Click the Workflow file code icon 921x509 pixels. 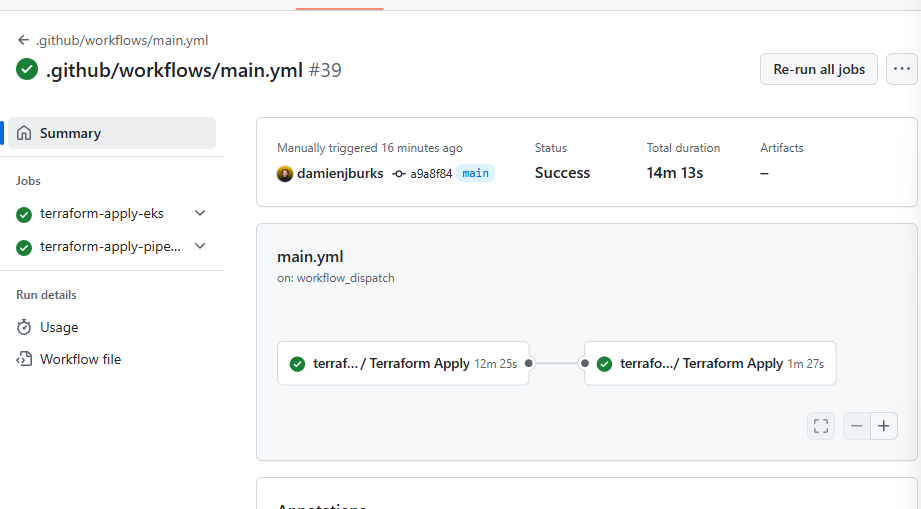tap(24, 359)
